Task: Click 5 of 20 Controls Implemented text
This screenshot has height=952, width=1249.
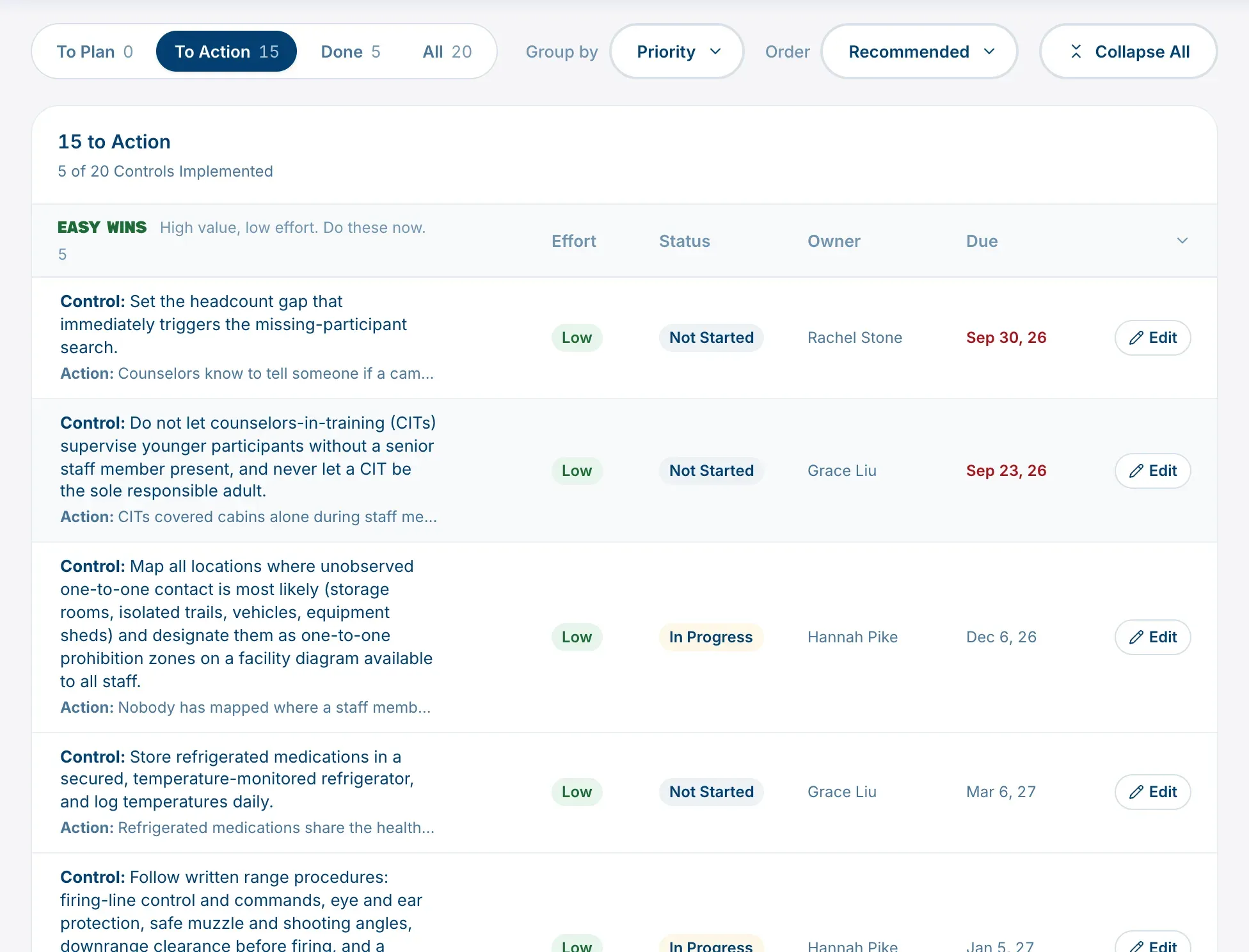Action: 165,171
